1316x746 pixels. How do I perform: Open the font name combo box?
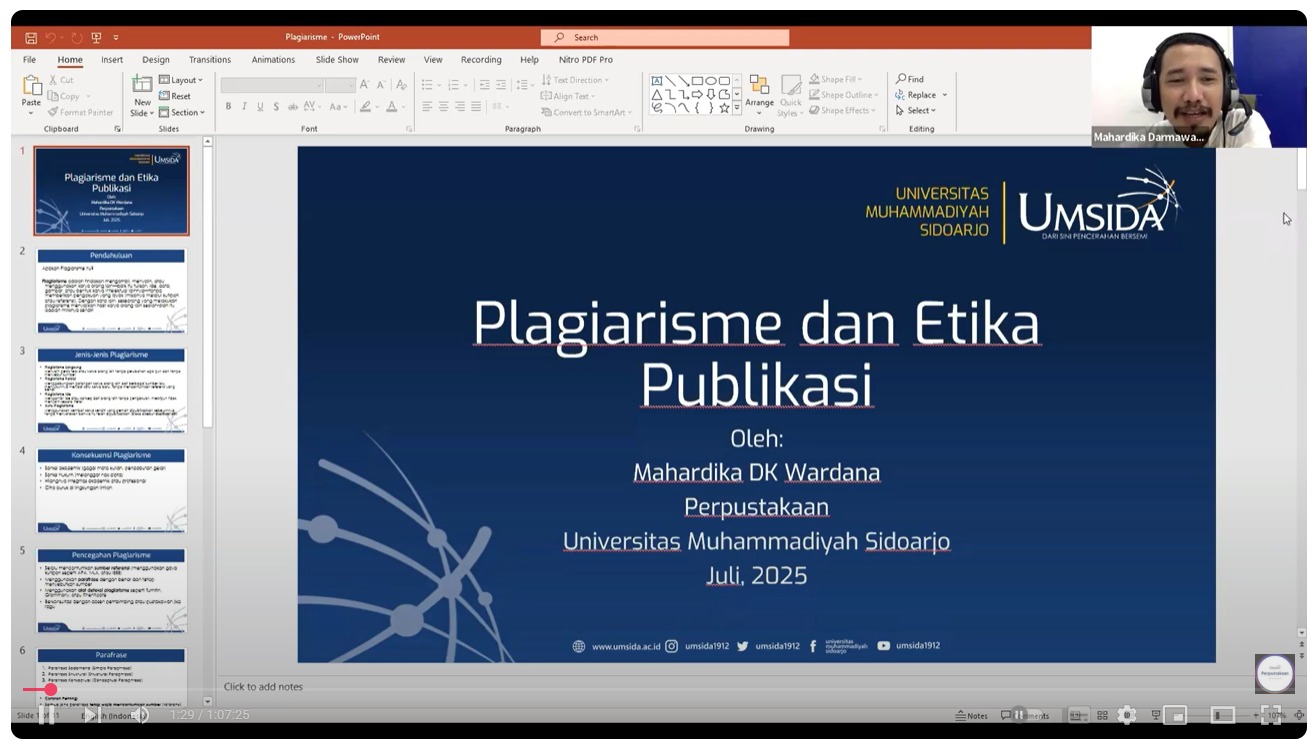tap(271, 85)
